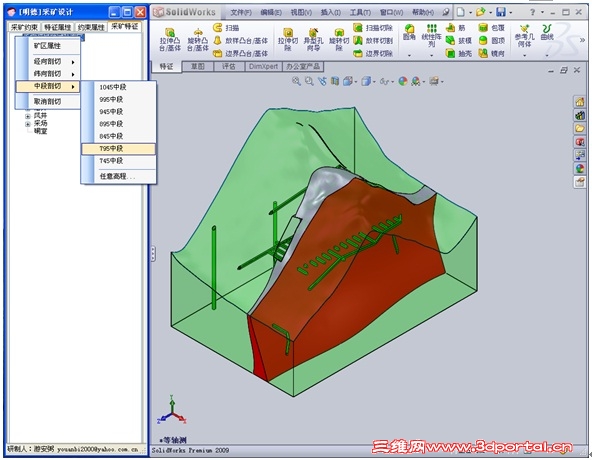Screen dimensions: 592x460
Task: Select the 硐室 tree item
Action: pos(41,131)
